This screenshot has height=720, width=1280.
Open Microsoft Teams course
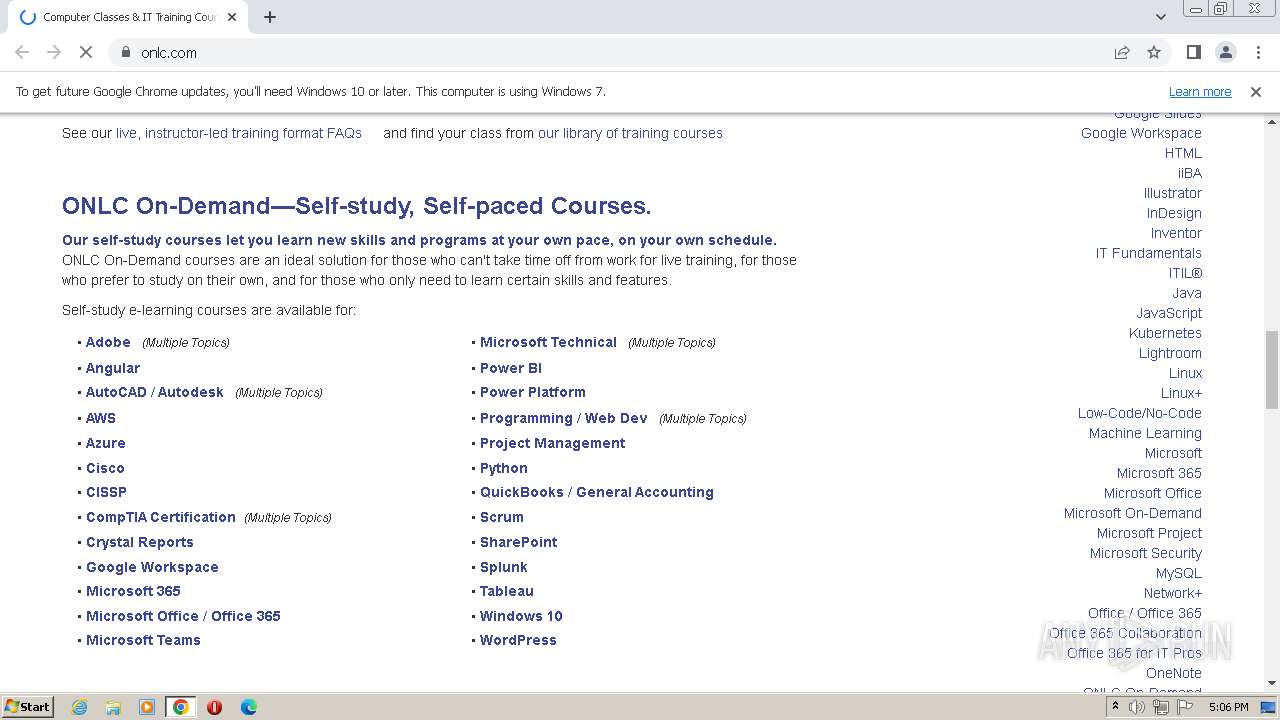(143, 640)
